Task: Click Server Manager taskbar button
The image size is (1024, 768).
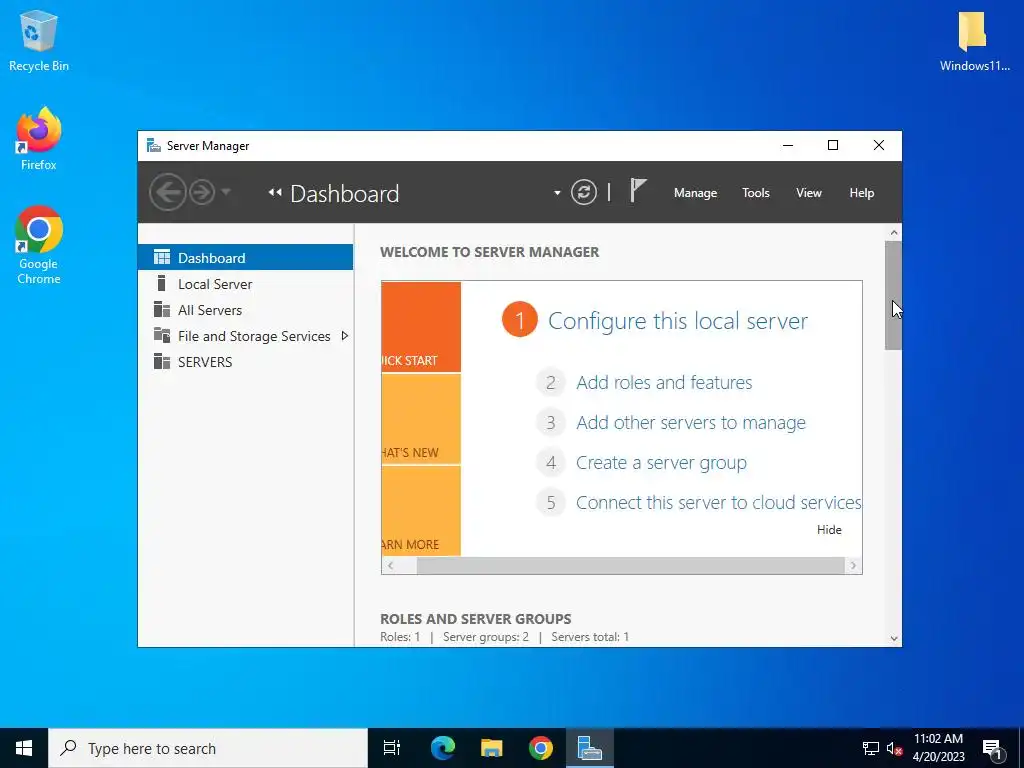Action: click(589, 748)
